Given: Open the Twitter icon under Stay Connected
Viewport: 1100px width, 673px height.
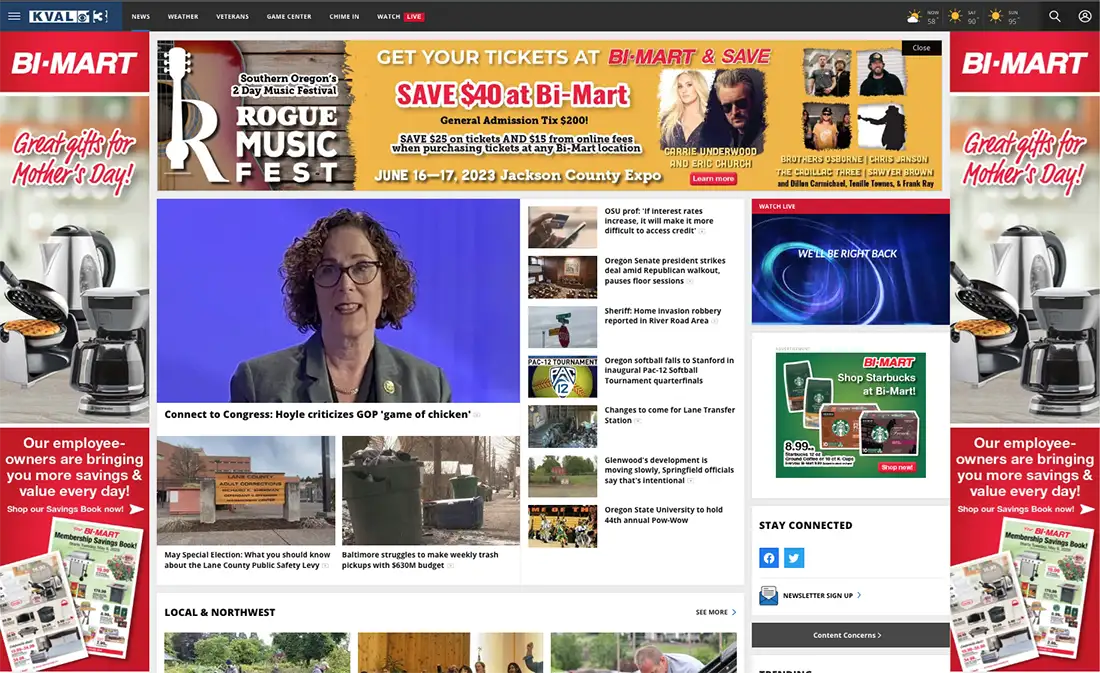Looking at the screenshot, I should pyautogui.click(x=794, y=558).
